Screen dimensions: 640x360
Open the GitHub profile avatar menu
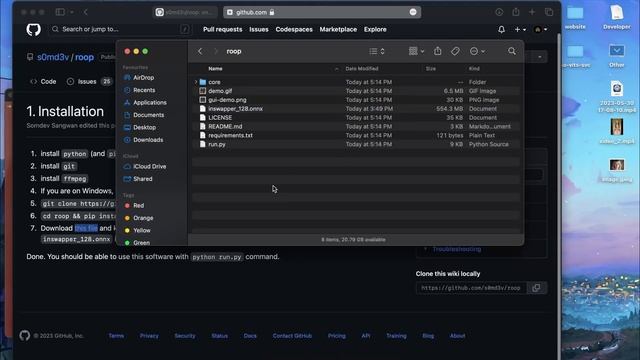pos(540,29)
